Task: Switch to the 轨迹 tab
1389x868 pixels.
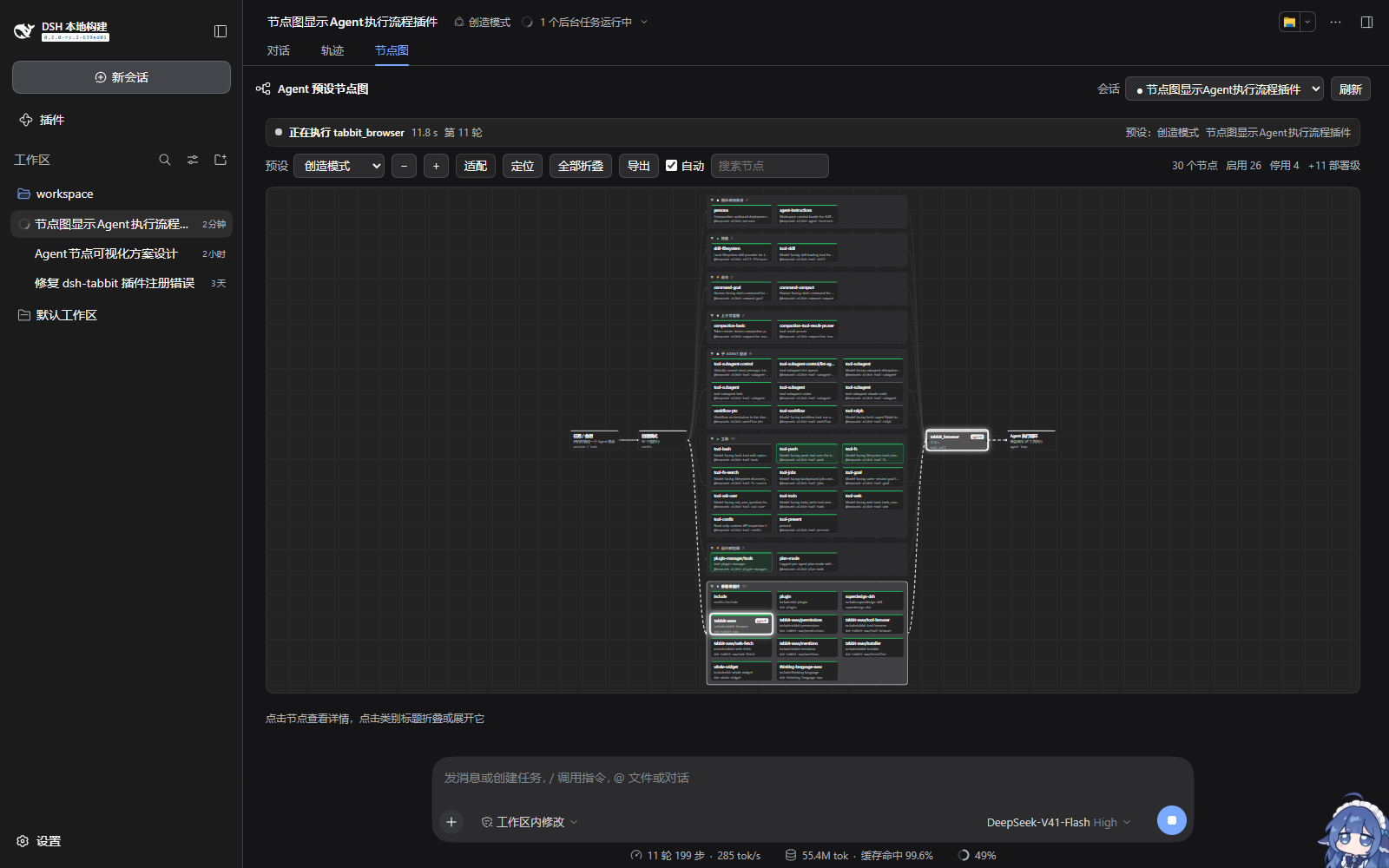Action: (332, 50)
